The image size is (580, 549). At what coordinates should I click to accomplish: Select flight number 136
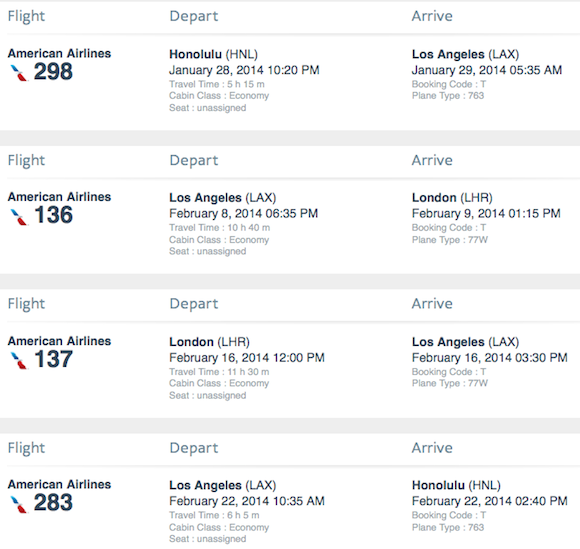pos(53,215)
